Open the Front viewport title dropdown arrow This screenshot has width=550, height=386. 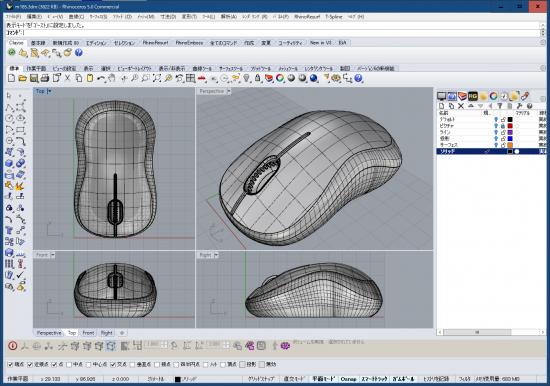coord(53,255)
